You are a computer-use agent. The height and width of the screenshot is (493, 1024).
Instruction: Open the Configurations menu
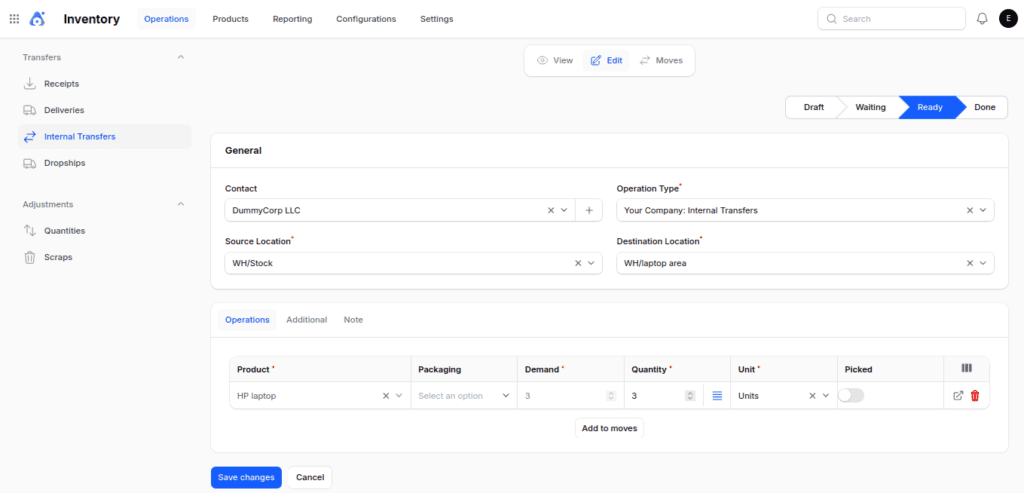366,19
